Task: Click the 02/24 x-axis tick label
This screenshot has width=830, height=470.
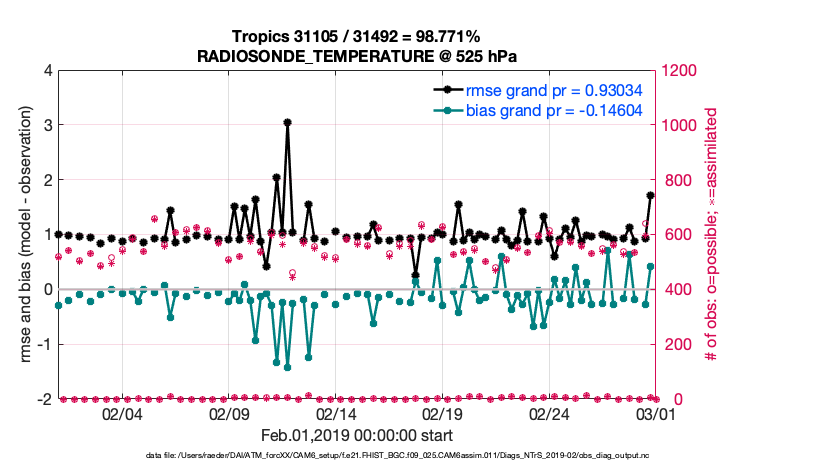Action: (549, 414)
